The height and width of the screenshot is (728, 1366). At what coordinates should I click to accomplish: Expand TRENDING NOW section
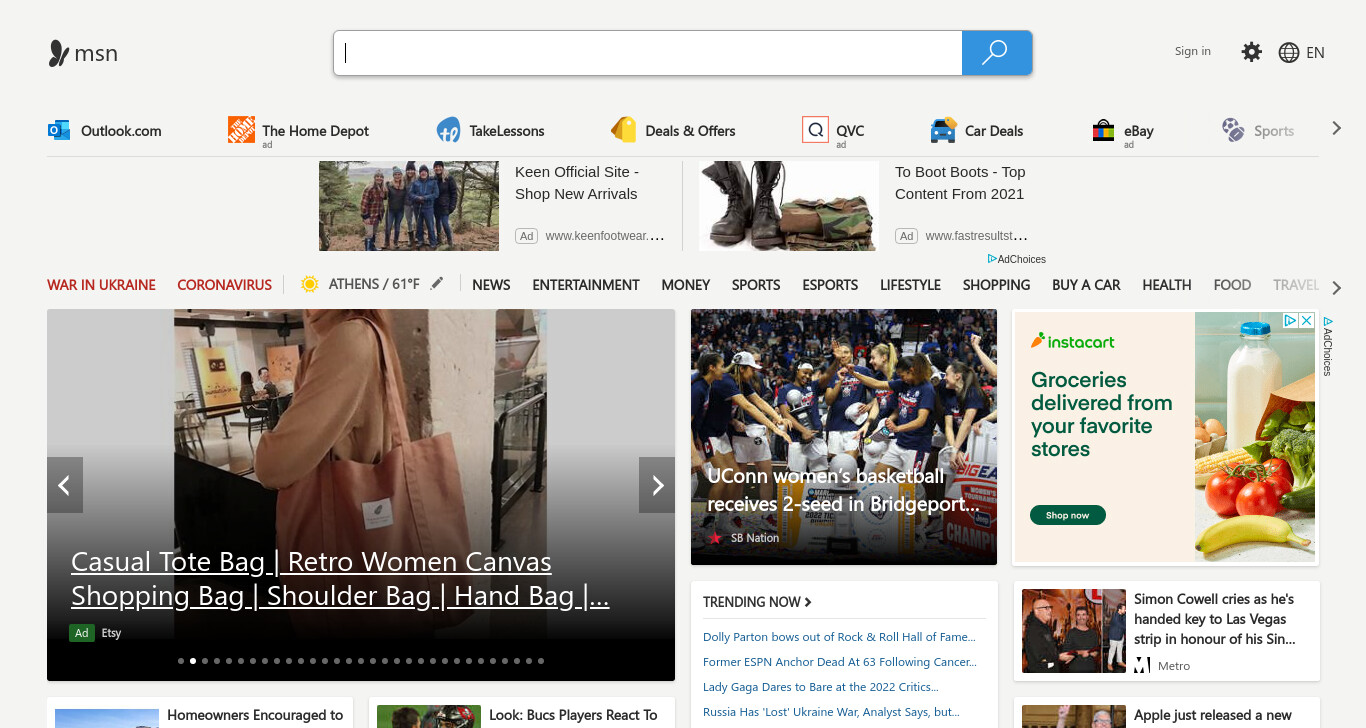pos(757,602)
